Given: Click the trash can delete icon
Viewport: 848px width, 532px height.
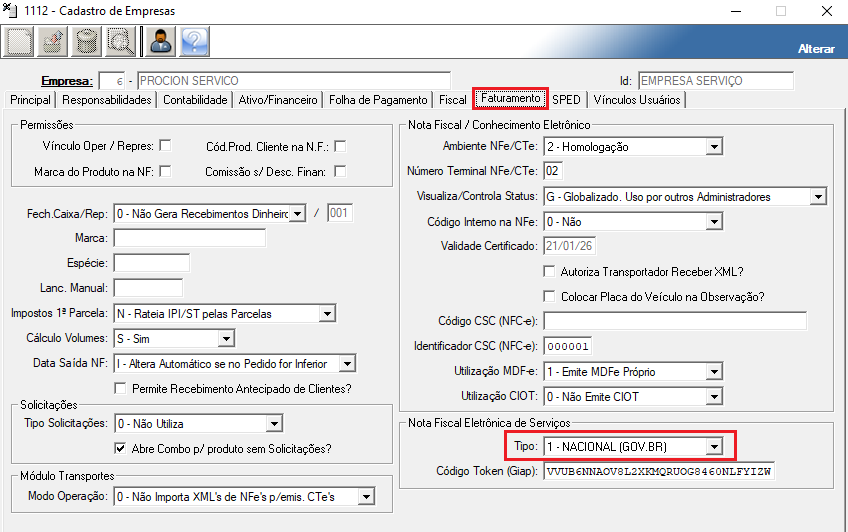Looking at the screenshot, I should 88,41.
